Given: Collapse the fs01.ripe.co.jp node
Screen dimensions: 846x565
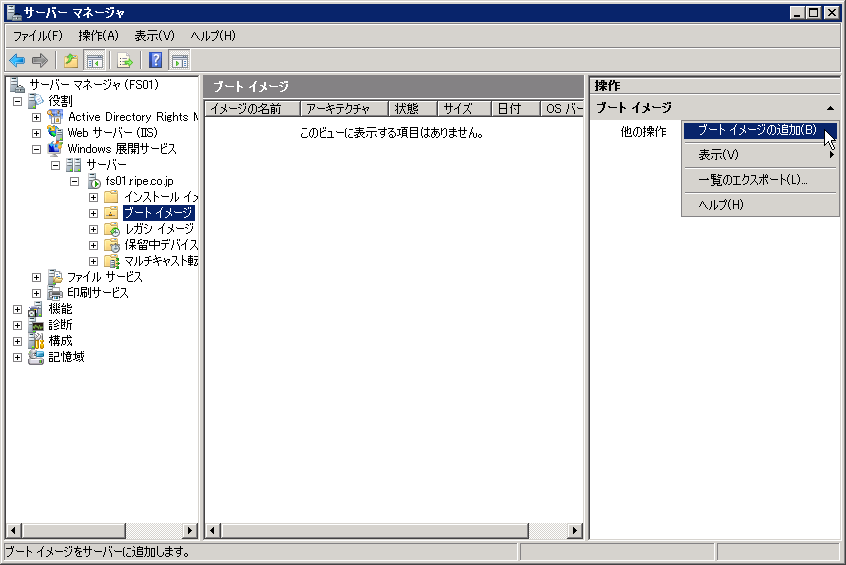Looking at the screenshot, I should [74, 181].
